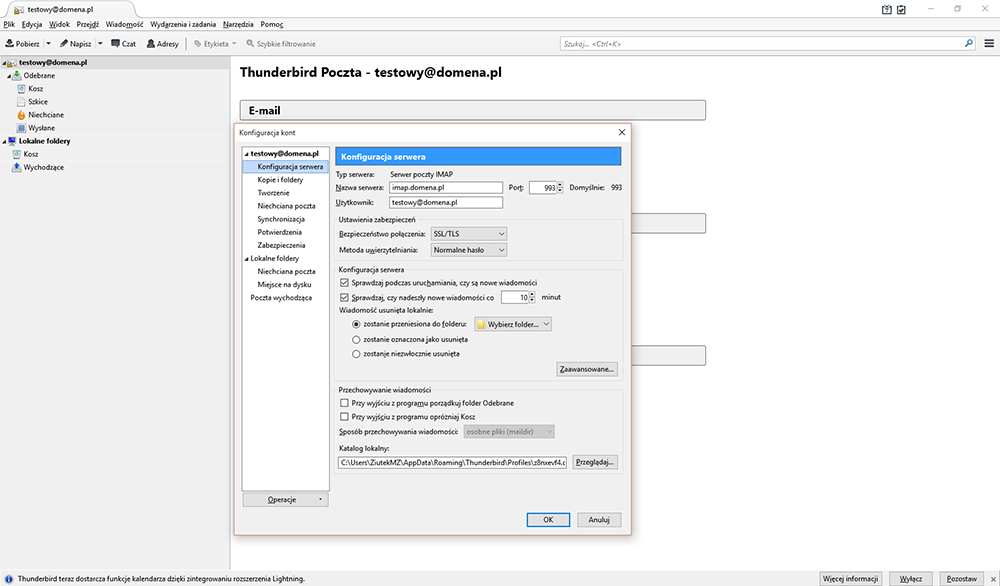
Task: Open Bezpieczeństwo połączenia SSL/TLS dropdown
Action: (x=469, y=233)
